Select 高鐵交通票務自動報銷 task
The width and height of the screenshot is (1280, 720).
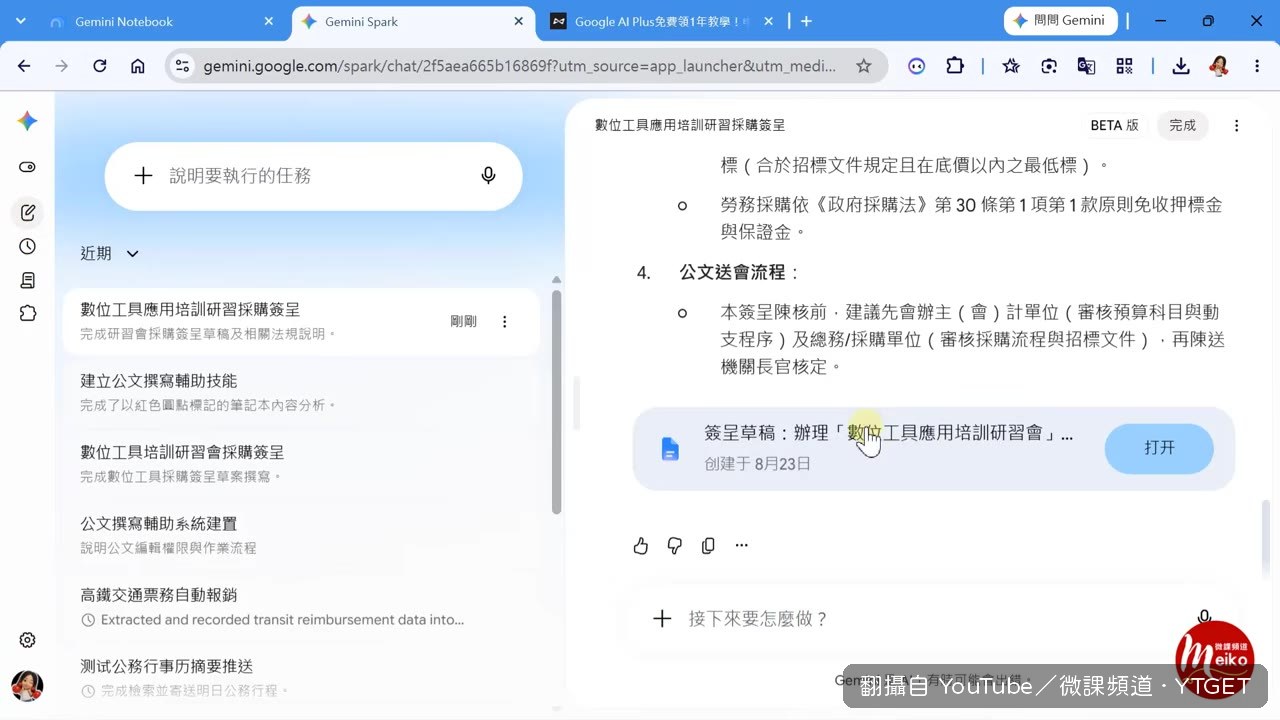pyautogui.click(x=301, y=606)
